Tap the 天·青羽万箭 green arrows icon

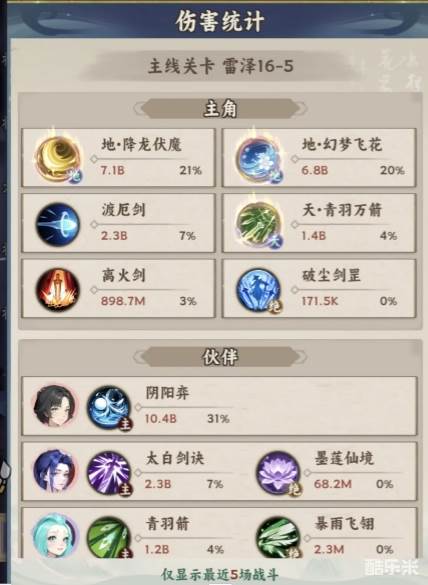click(x=258, y=224)
